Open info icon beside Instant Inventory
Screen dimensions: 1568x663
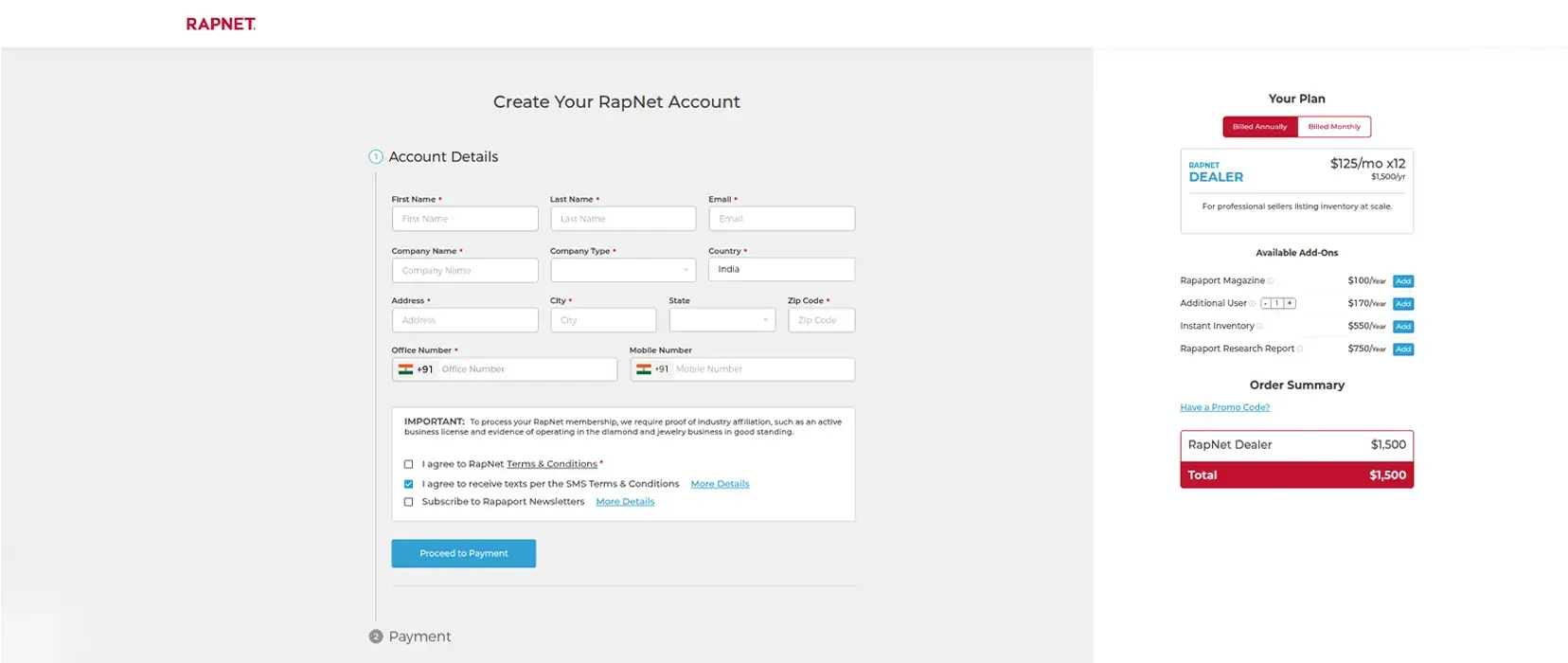pos(1260,327)
